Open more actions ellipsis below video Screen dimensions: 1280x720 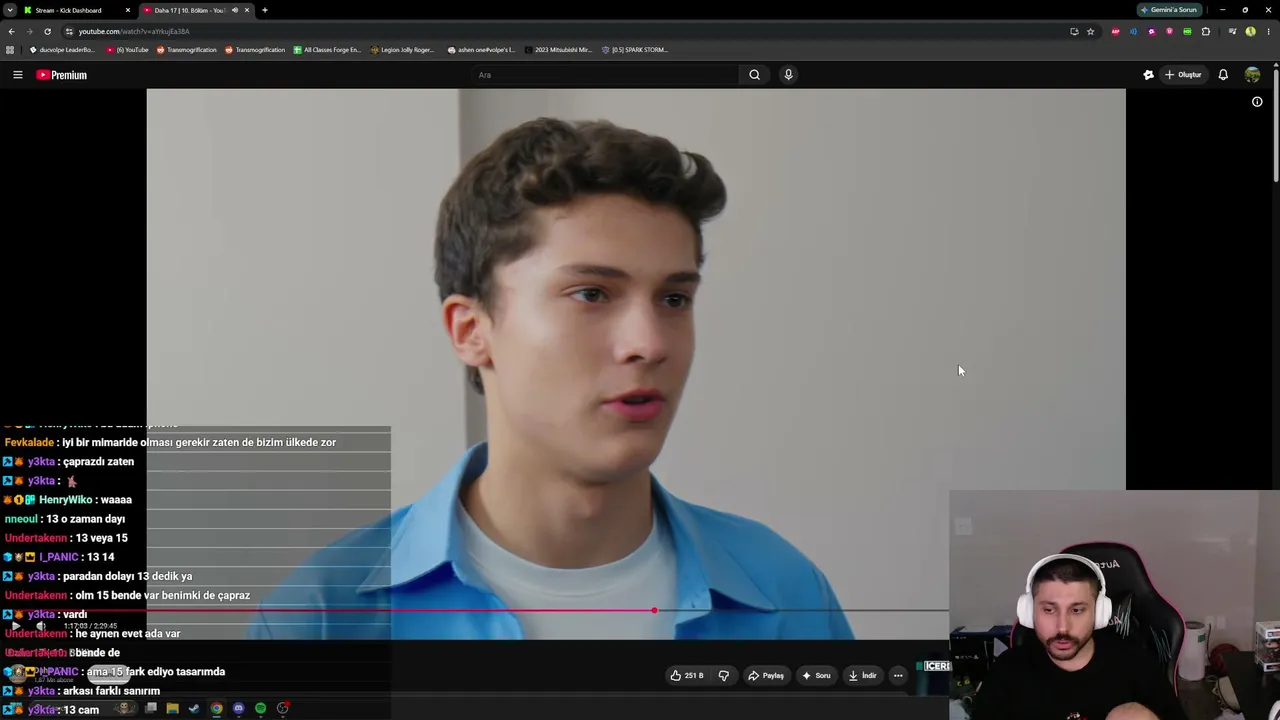pyautogui.click(x=898, y=676)
